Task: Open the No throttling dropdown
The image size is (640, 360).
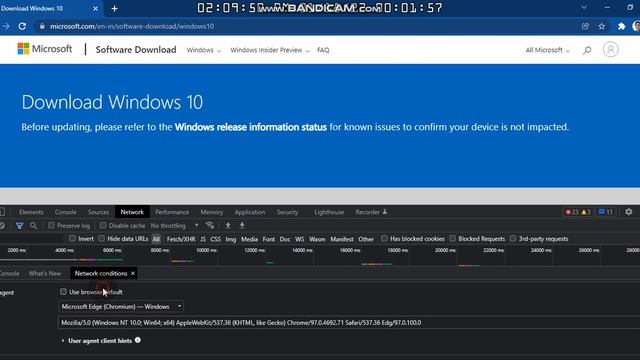Action: coord(174,226)
